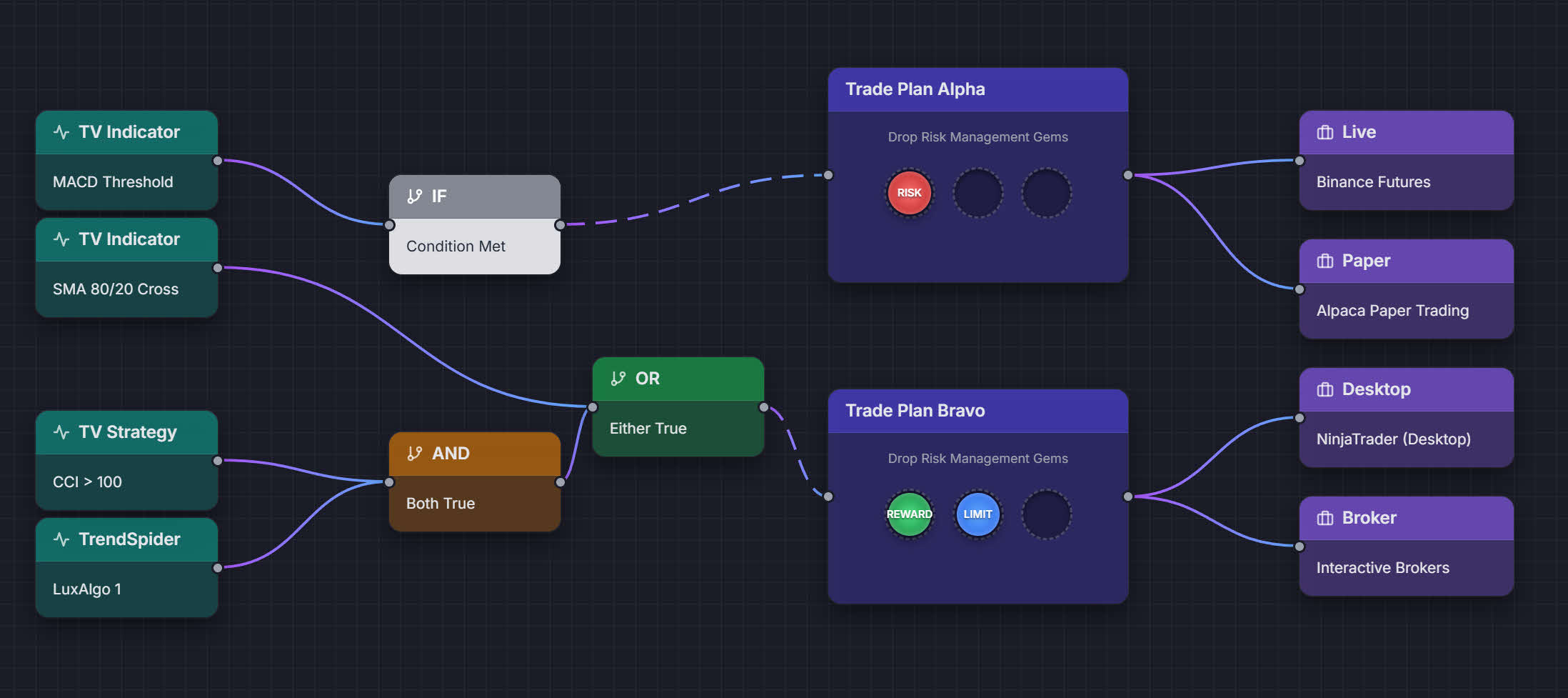
Task: Select the red RISK gem
Action: (x=909, y=193)
